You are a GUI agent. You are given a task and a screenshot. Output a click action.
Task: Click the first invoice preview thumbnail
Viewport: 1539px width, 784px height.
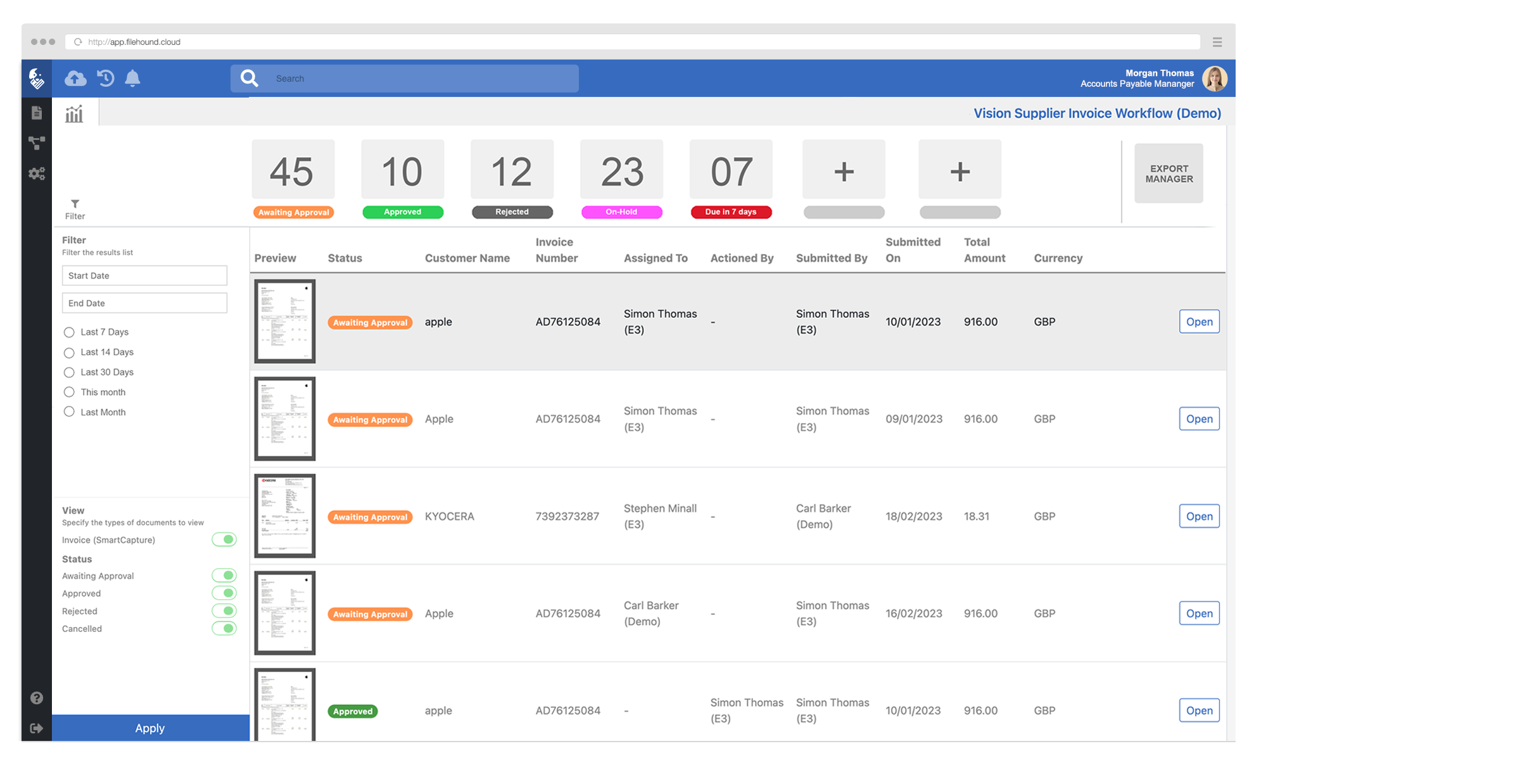pyautogui.click(x=284, y=321)
